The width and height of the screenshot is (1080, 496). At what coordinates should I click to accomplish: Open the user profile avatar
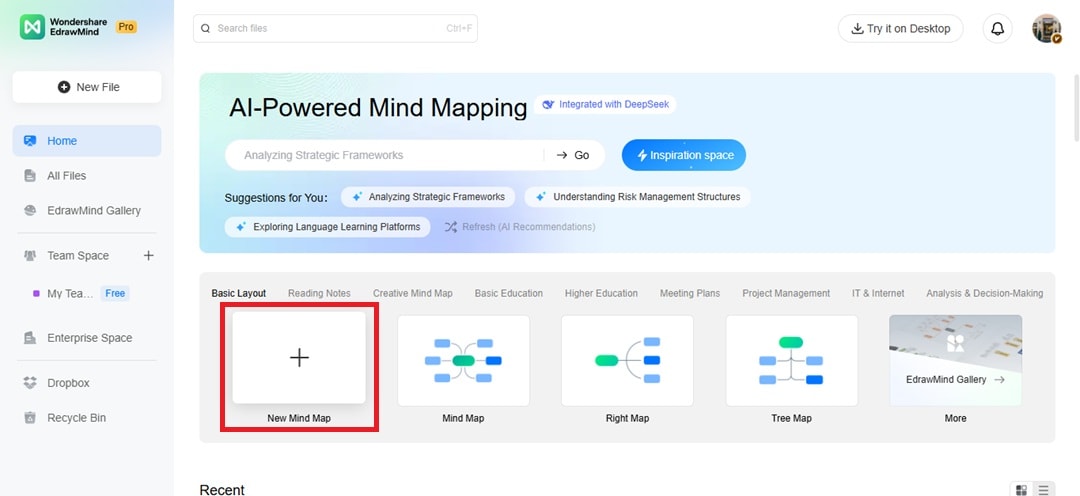1046,28
